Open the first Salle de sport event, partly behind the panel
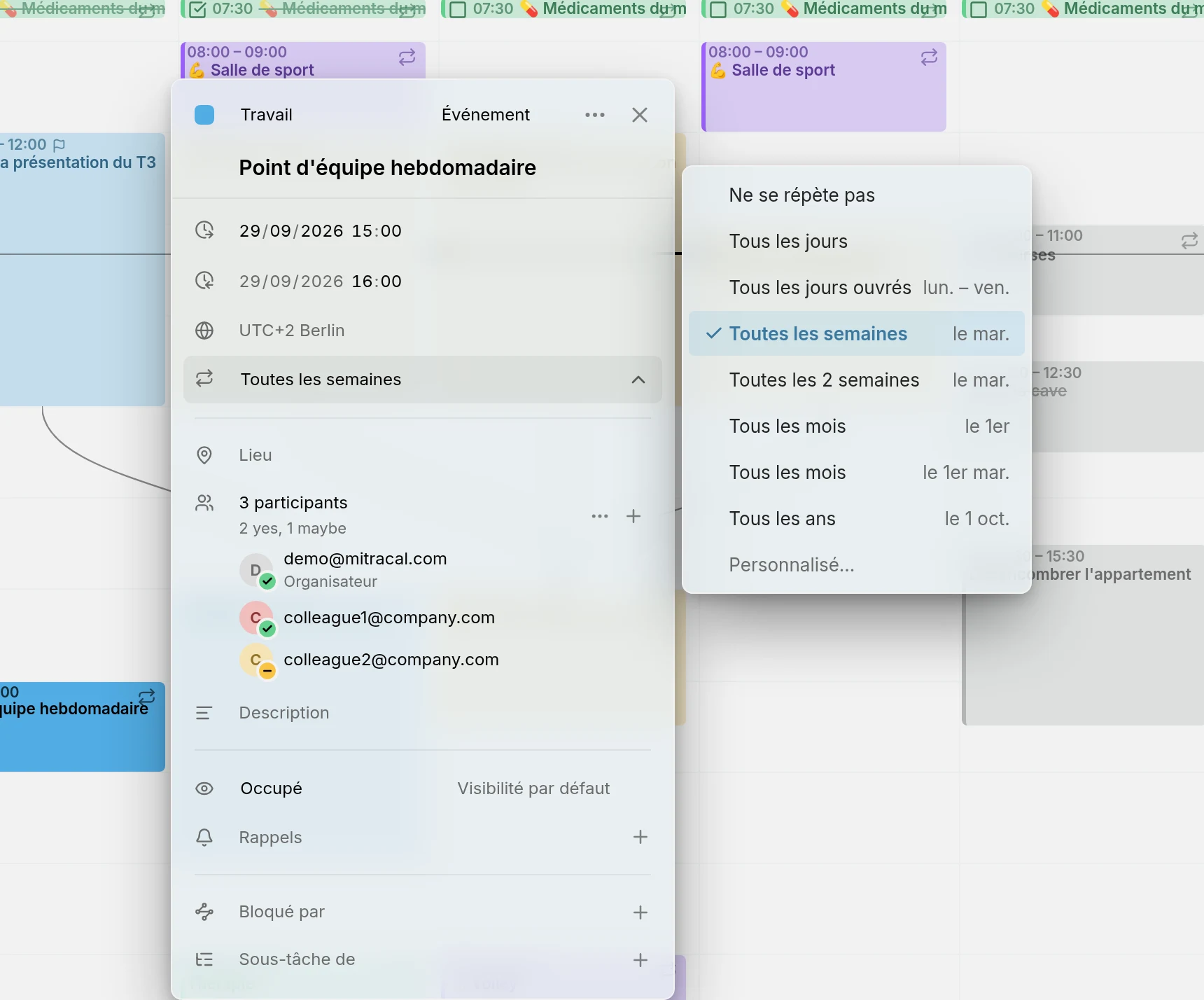 (x=303, y=61)
